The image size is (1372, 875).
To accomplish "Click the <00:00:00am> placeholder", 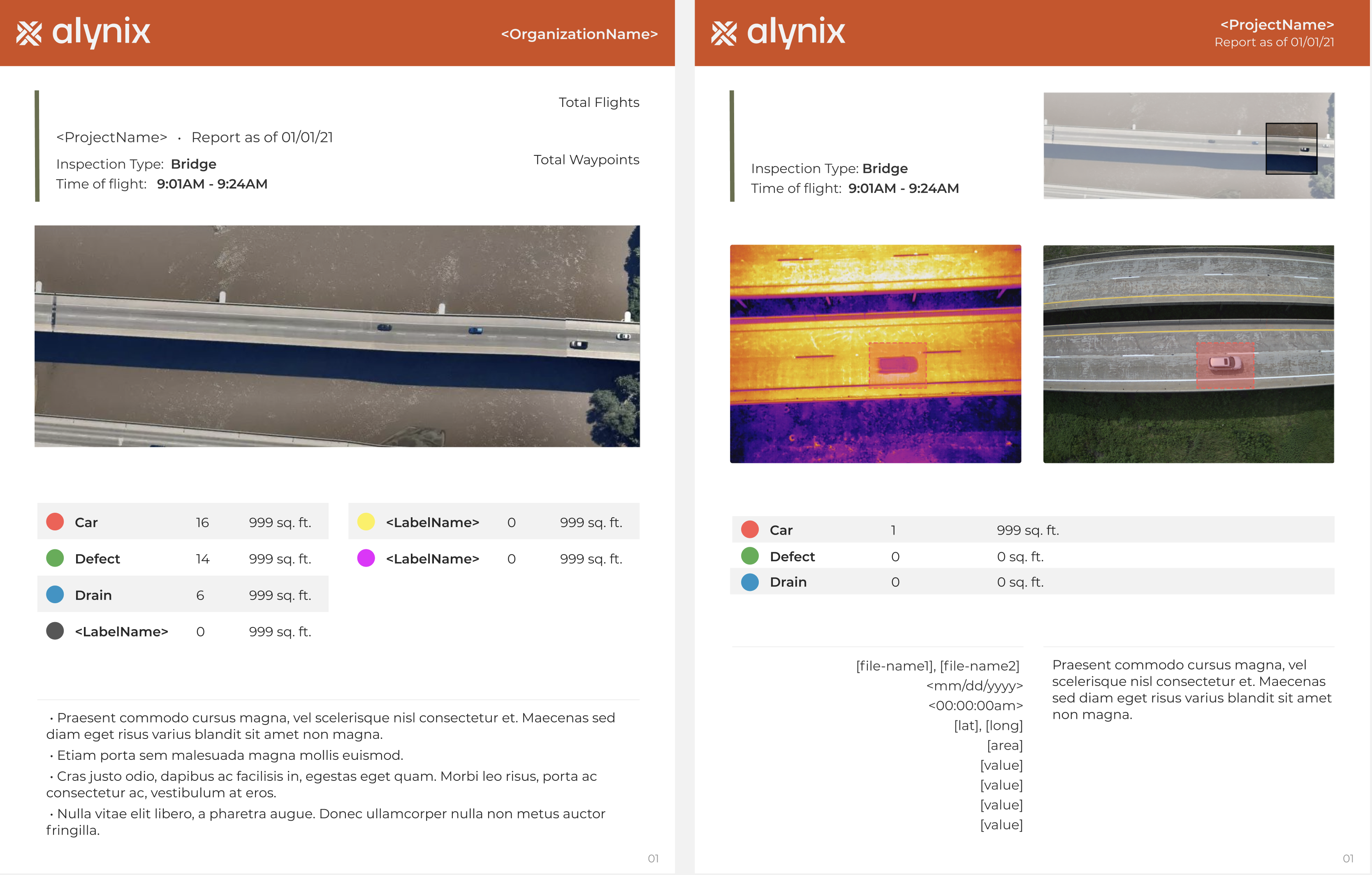I will 976,706.
